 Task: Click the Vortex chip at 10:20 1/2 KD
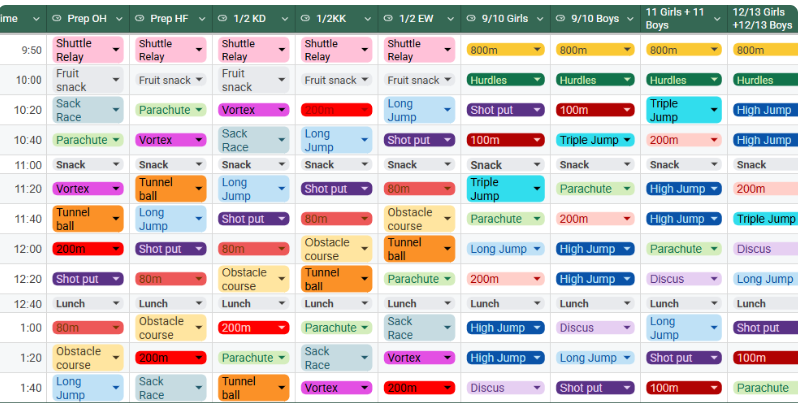click(254, 110)
